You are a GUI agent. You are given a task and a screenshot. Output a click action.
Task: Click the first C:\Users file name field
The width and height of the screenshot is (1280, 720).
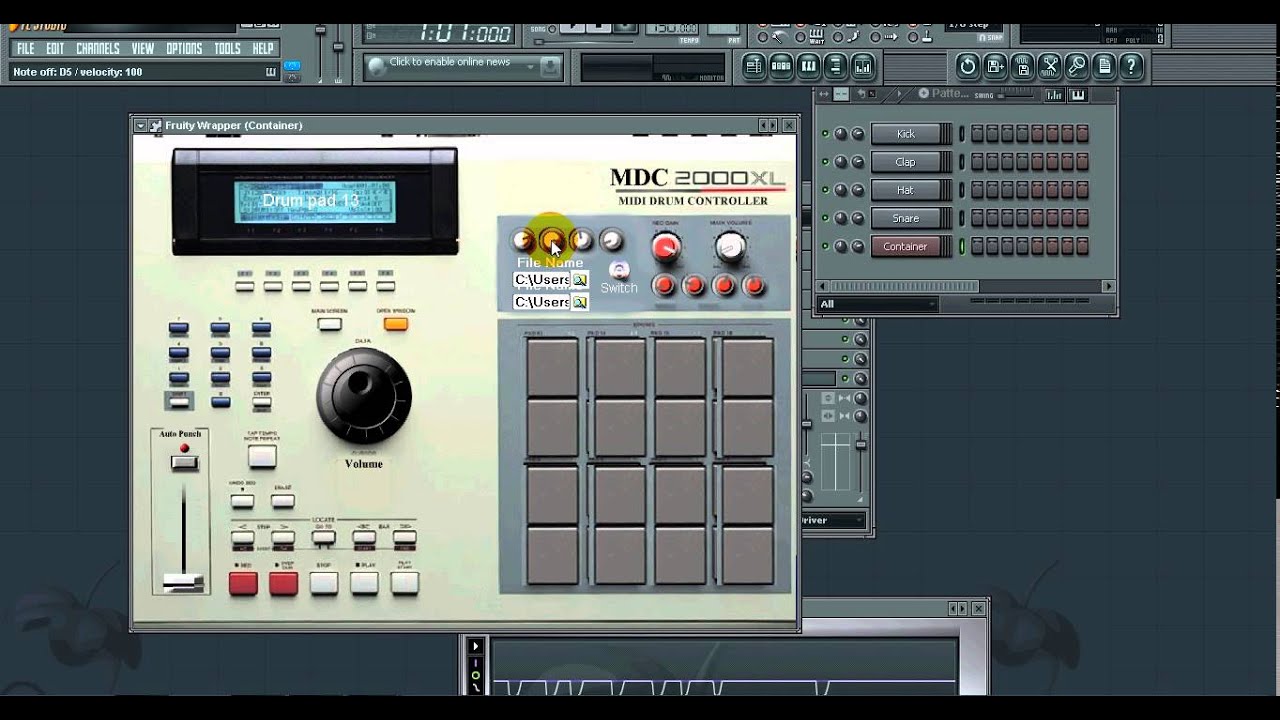click(541, 280)
